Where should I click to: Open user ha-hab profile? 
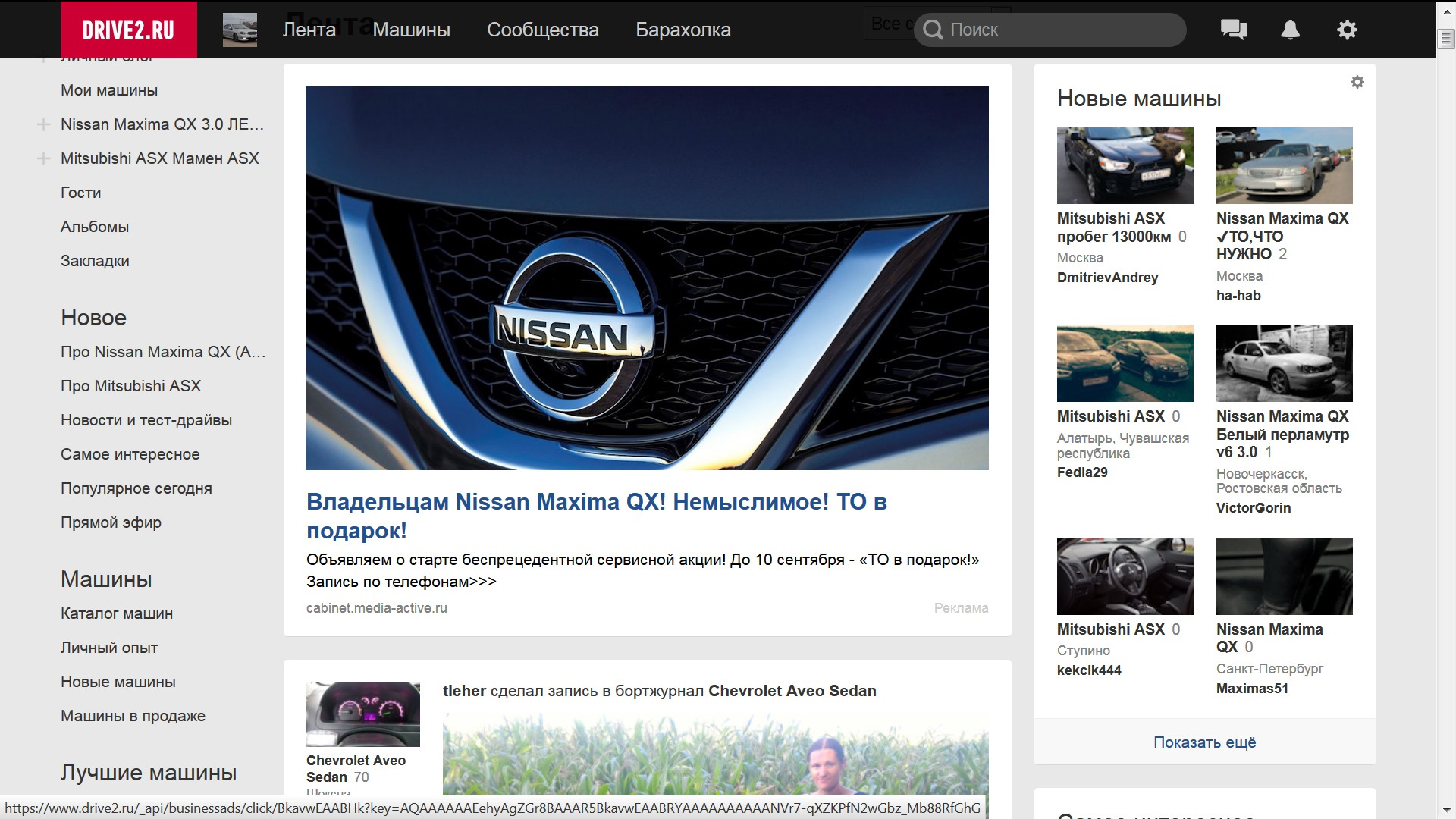point(1238,296)
